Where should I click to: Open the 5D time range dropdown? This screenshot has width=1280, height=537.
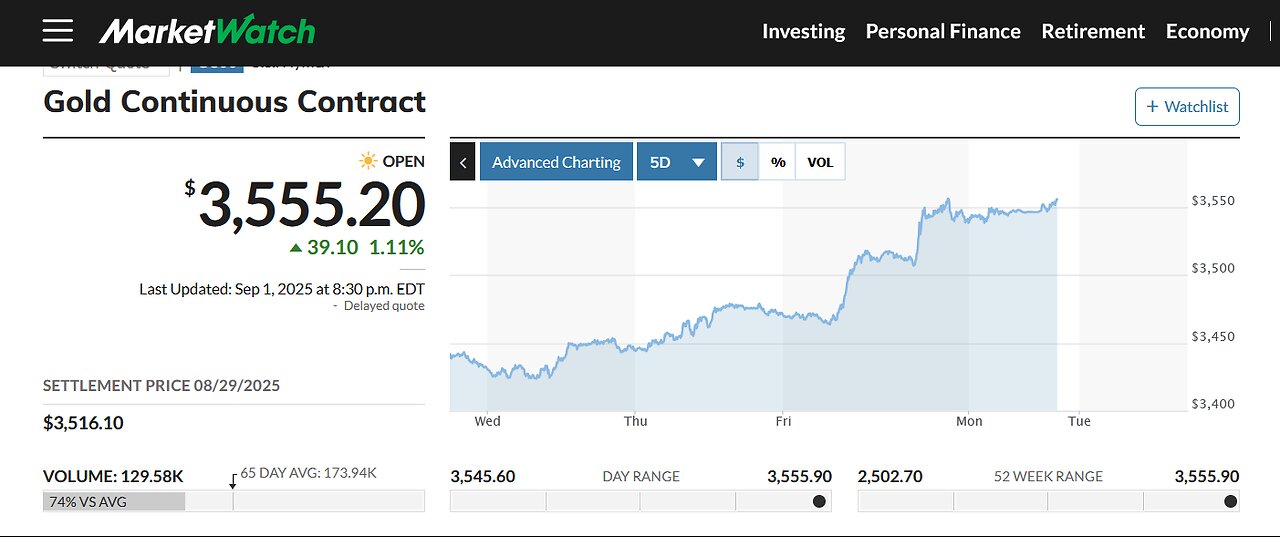(677, 162)
